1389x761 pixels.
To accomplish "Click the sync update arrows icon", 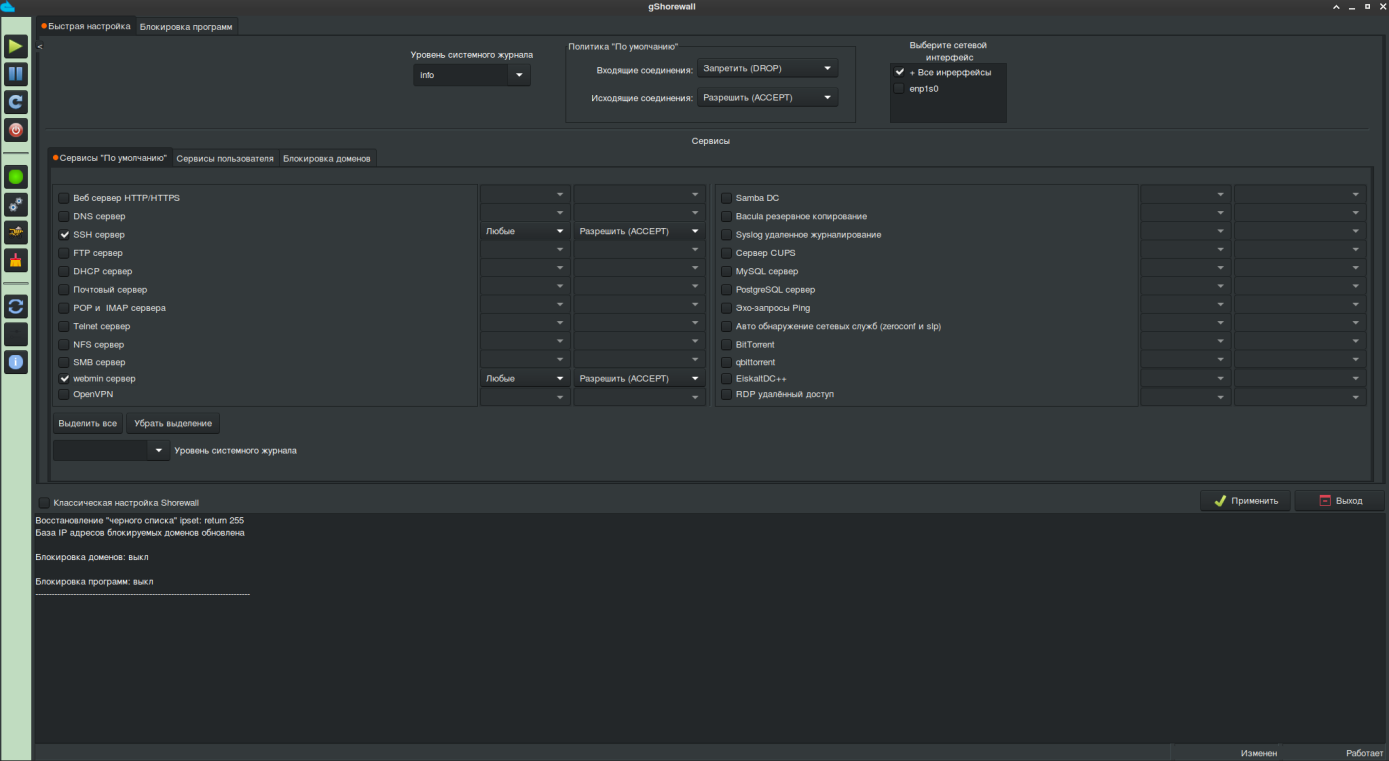I will [x=16, y=306].
